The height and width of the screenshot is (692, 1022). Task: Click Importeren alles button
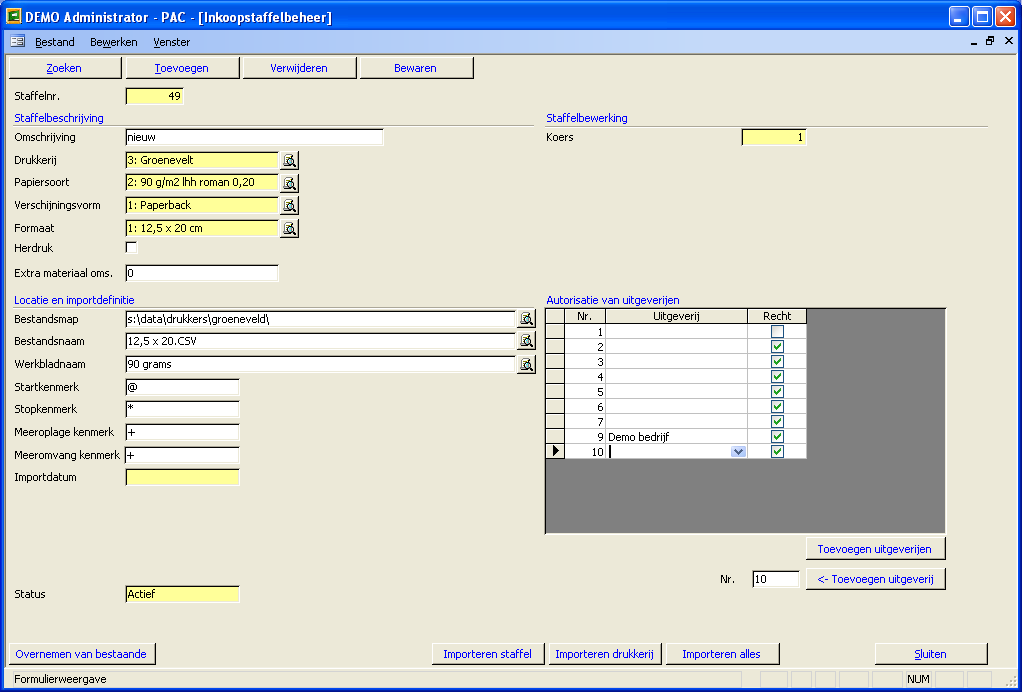click(722, 654)
